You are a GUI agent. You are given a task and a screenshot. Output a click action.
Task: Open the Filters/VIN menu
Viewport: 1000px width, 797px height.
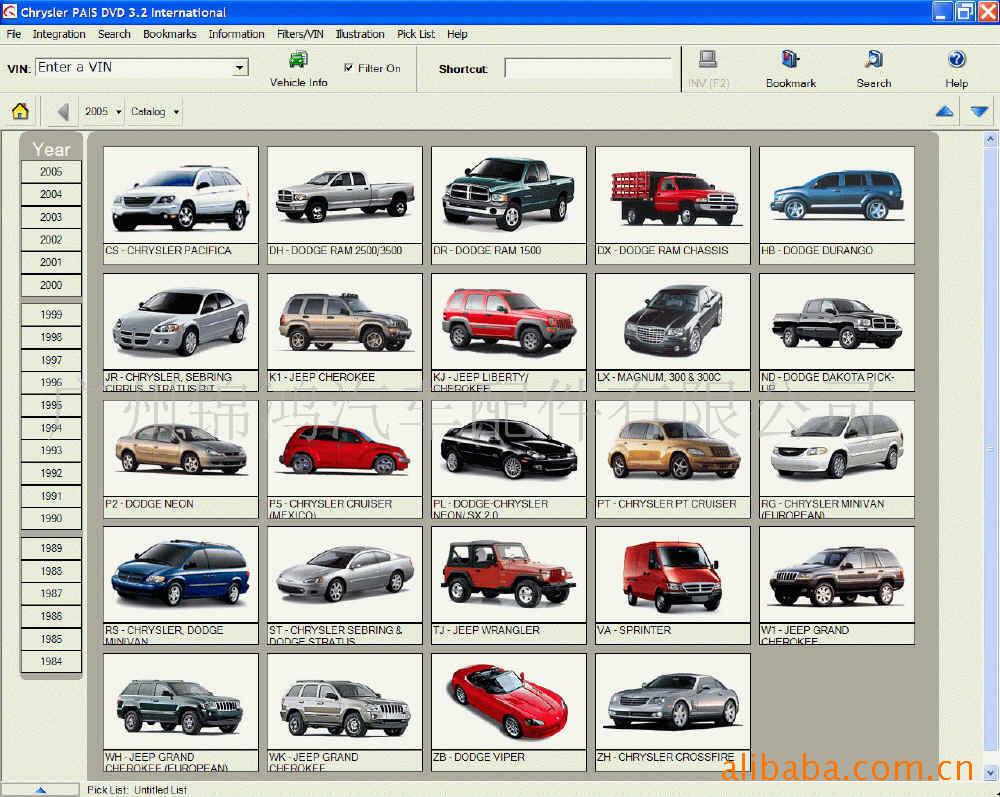pos(300,34)
